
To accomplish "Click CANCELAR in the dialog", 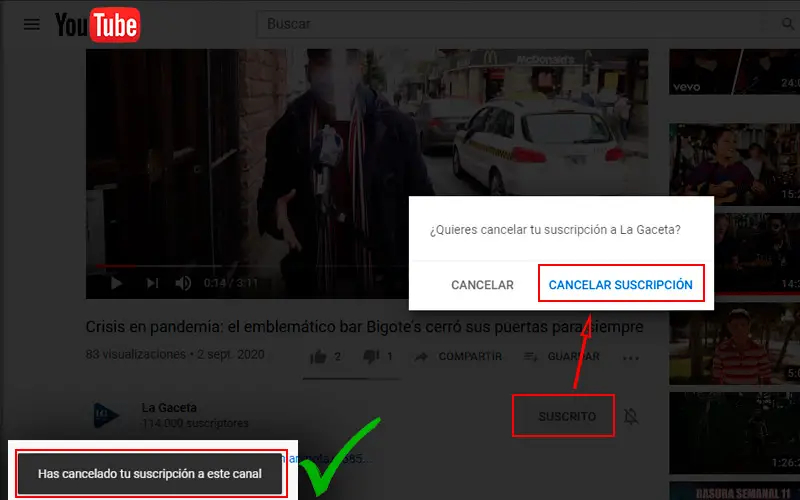I will pos(482,285).
